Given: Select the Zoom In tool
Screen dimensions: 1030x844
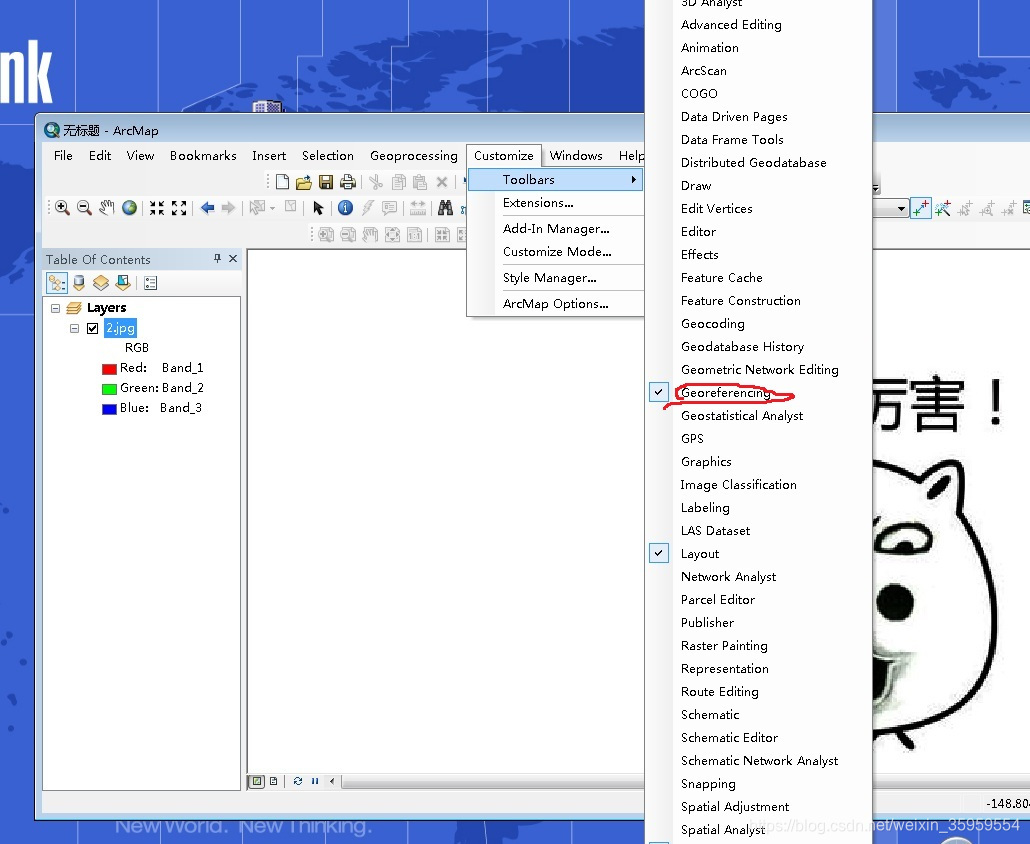Looking at the screenshot, I should point(62,208).
